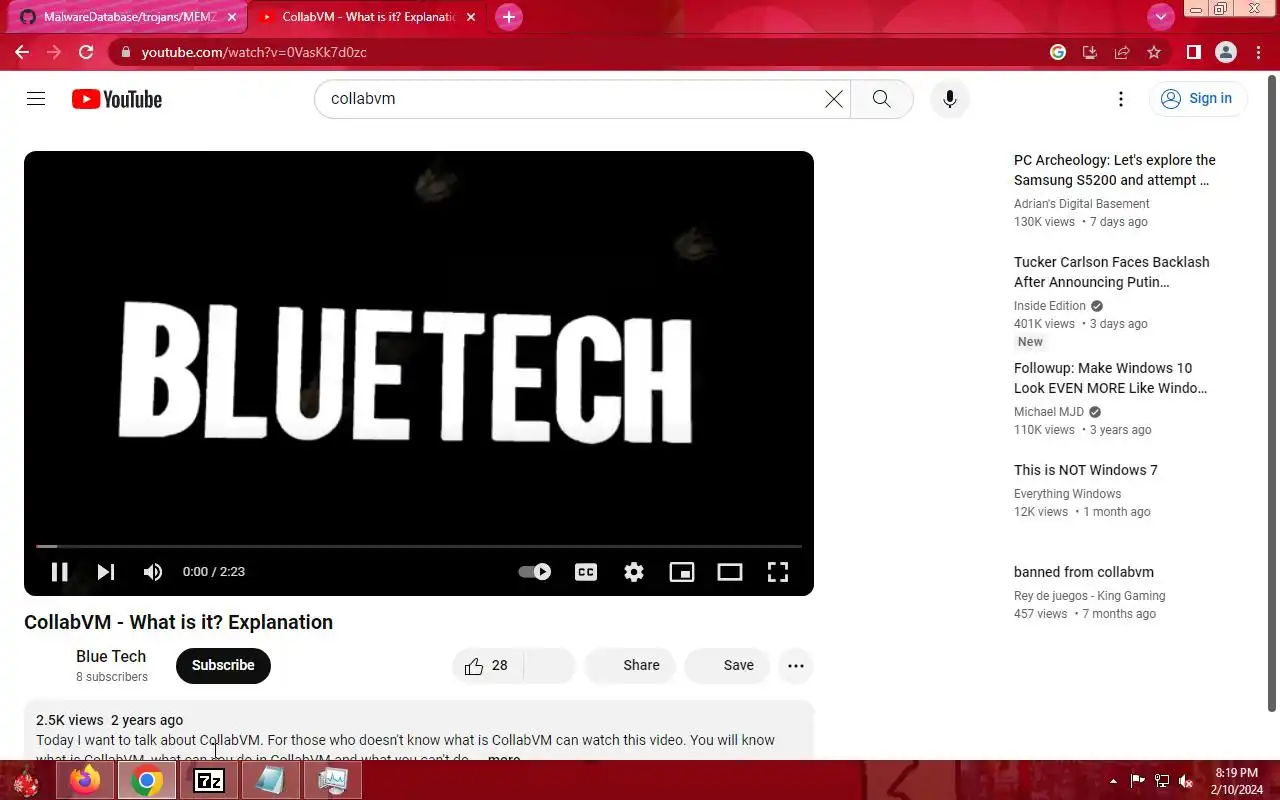
Task: Visit Michael MJD channel
Action: 1049,412
